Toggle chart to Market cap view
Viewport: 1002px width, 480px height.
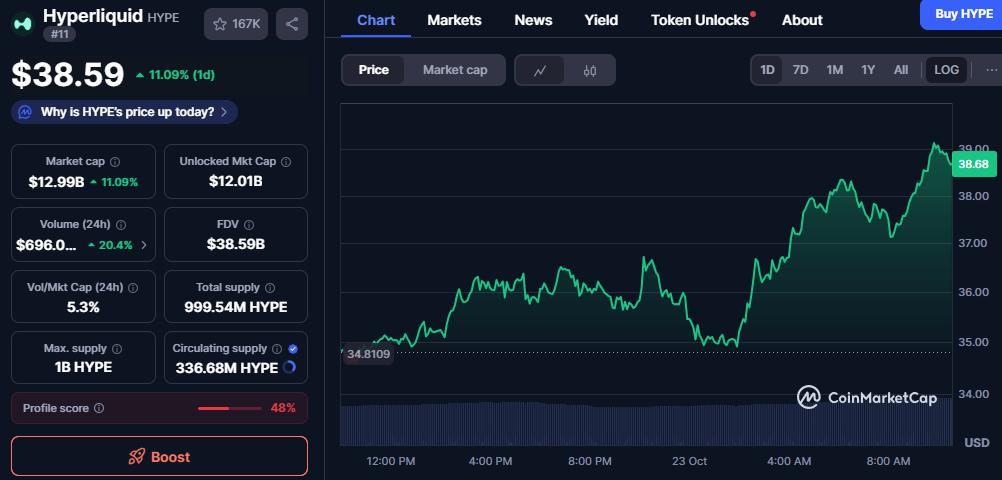[x=455, y=70]
